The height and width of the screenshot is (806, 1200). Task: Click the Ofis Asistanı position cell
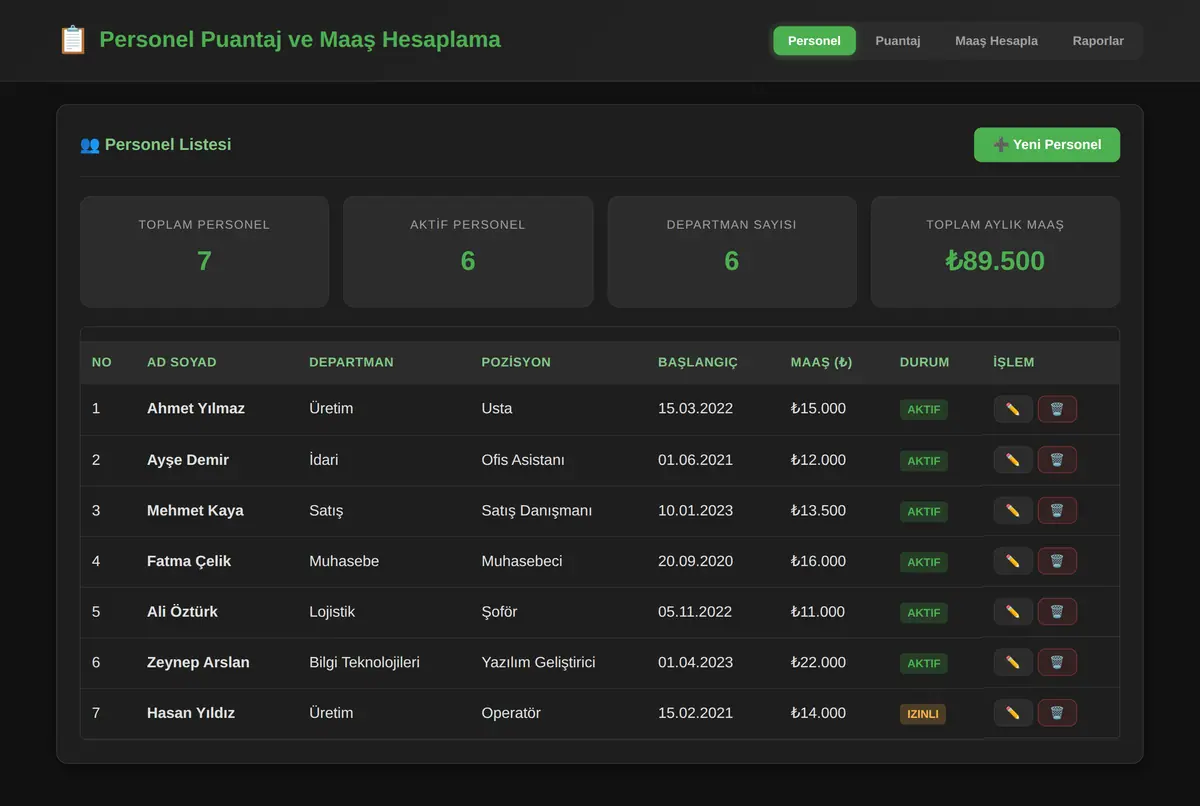tap(523, 460)
